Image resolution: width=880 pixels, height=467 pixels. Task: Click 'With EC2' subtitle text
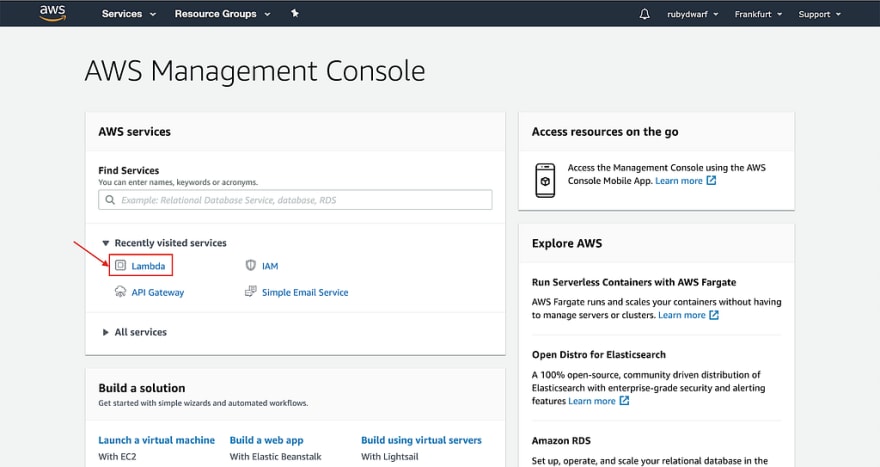tap(117, 456)
